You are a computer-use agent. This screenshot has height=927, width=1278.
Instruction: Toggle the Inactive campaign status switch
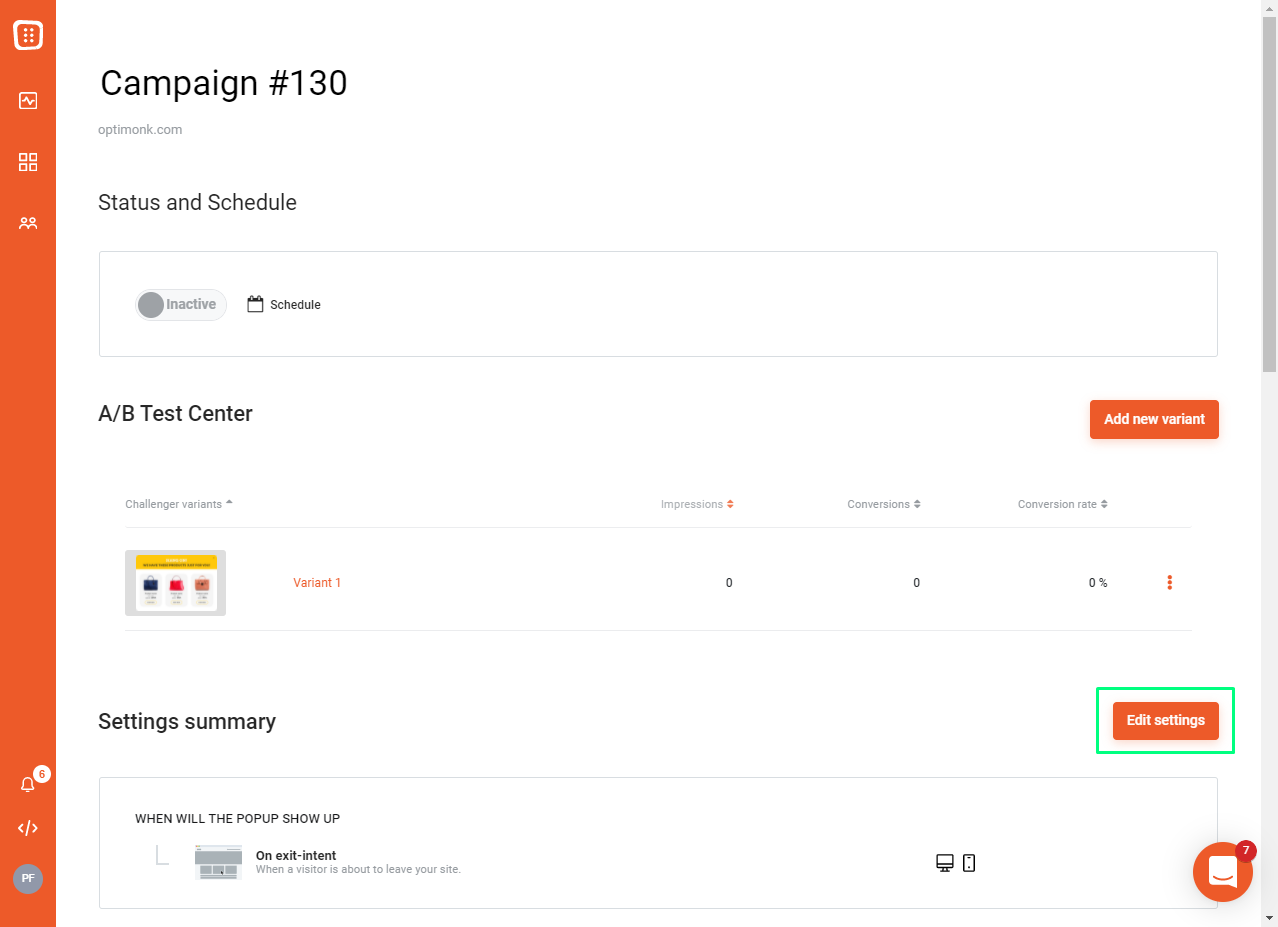[x=181, y=305]
